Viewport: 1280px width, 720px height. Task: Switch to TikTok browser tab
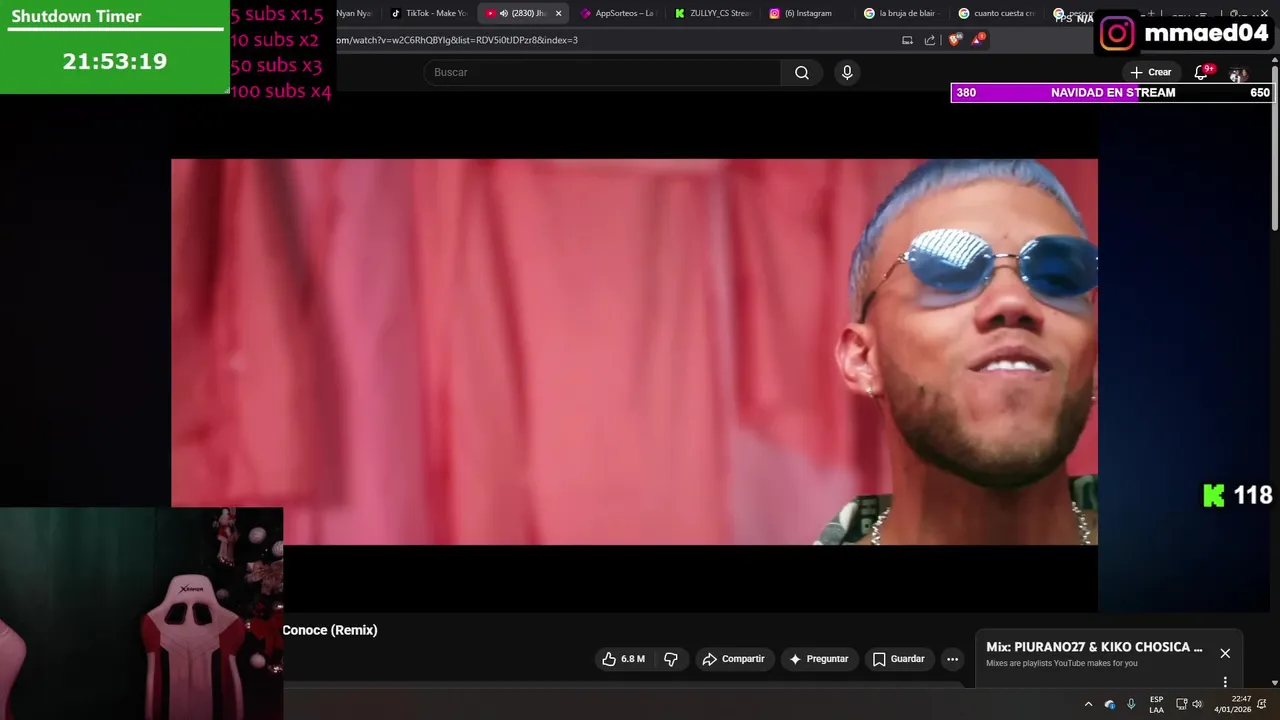coord(429,13)
